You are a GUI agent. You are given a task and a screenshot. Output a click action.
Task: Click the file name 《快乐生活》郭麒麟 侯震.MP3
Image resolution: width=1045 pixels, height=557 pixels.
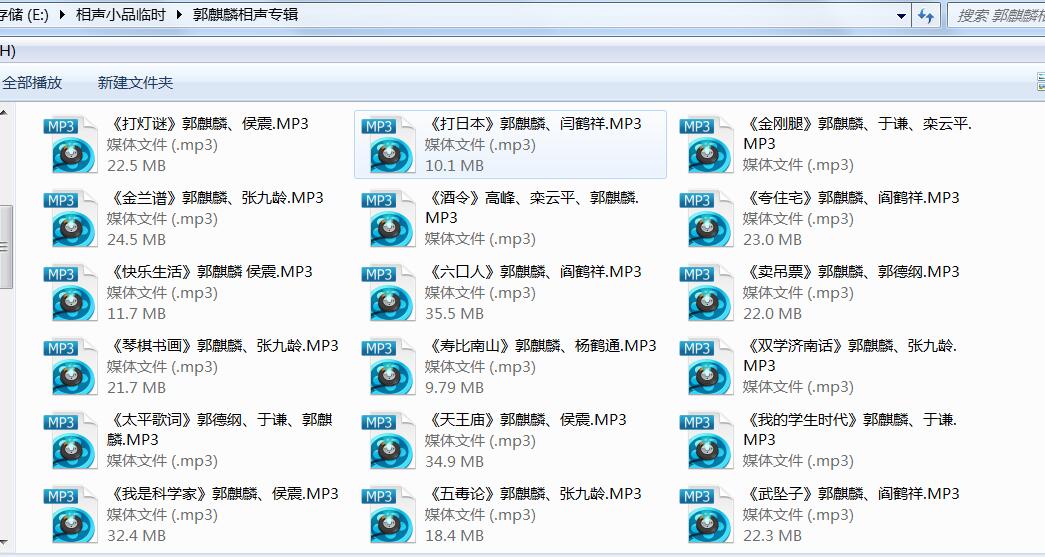pyautogui.click(x=209, y=271)
